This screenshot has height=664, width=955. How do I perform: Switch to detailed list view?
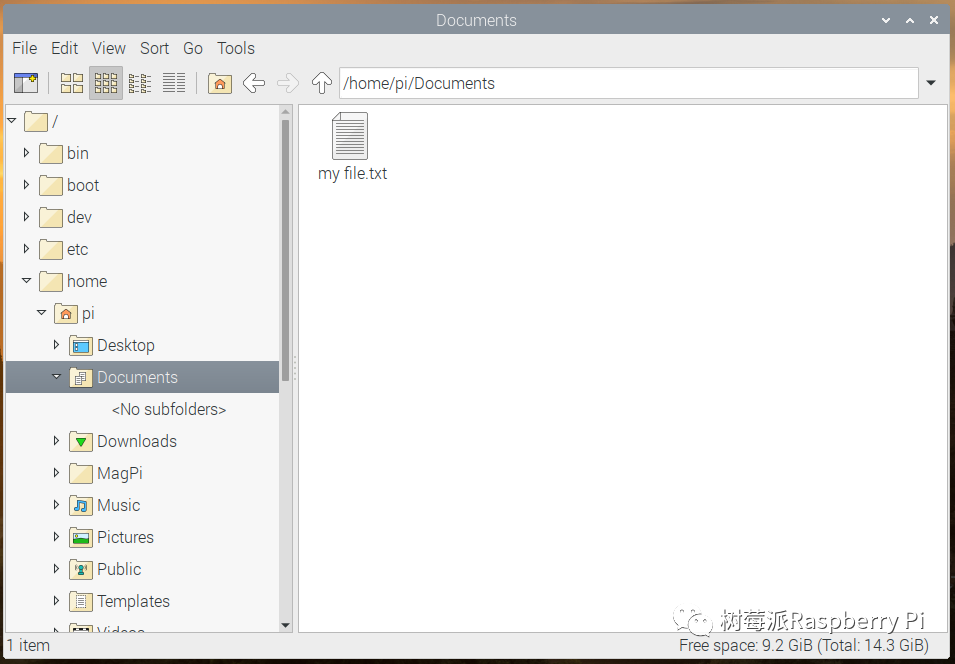pos(174,83)
